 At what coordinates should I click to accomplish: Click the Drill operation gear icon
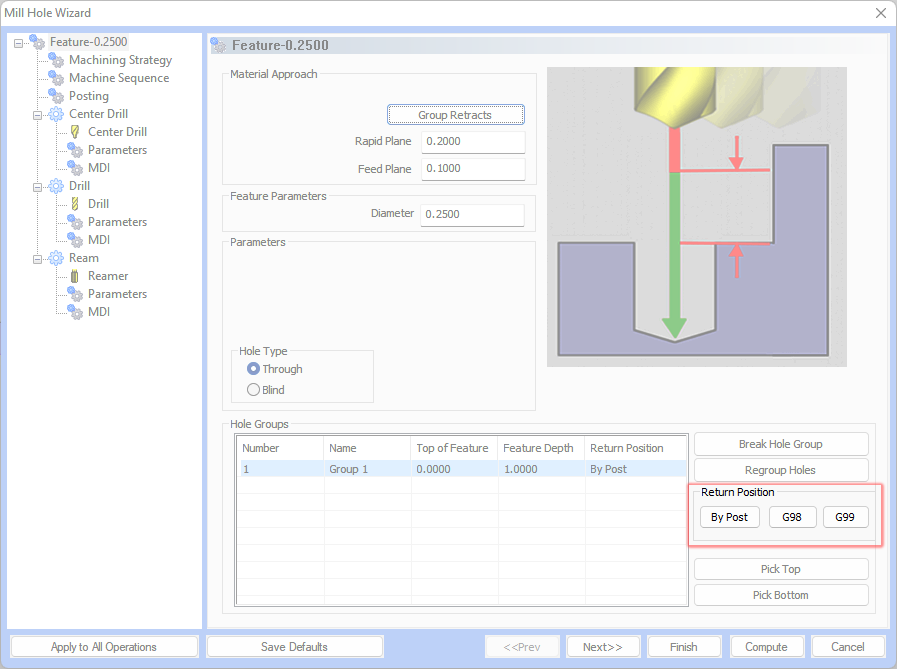click(x=56, y=186)
